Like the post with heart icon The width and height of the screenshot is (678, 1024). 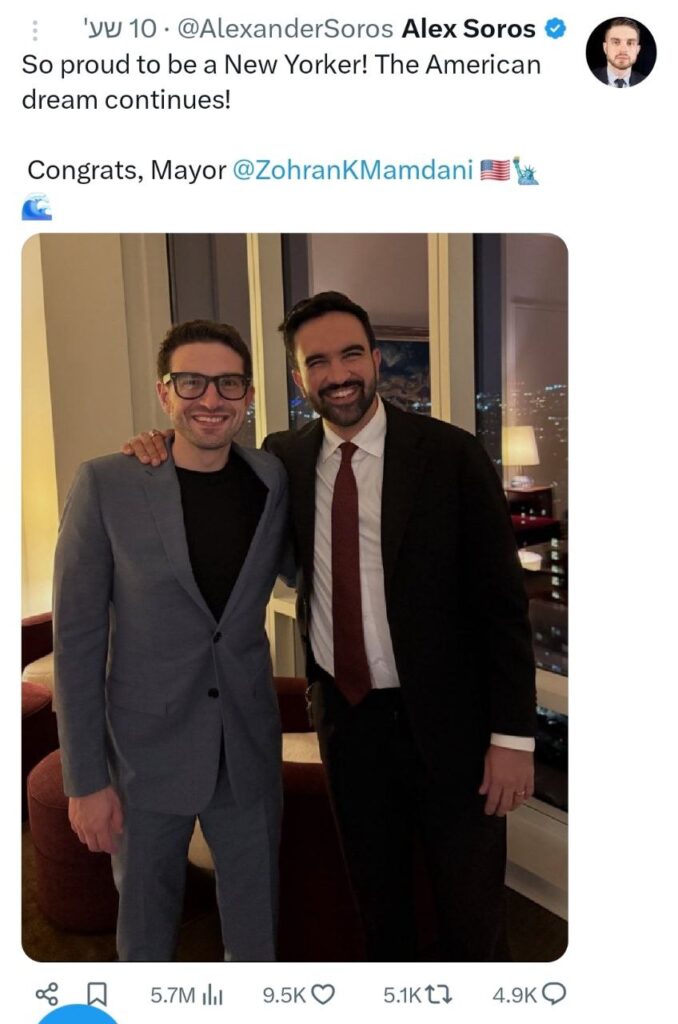point(323,994)
